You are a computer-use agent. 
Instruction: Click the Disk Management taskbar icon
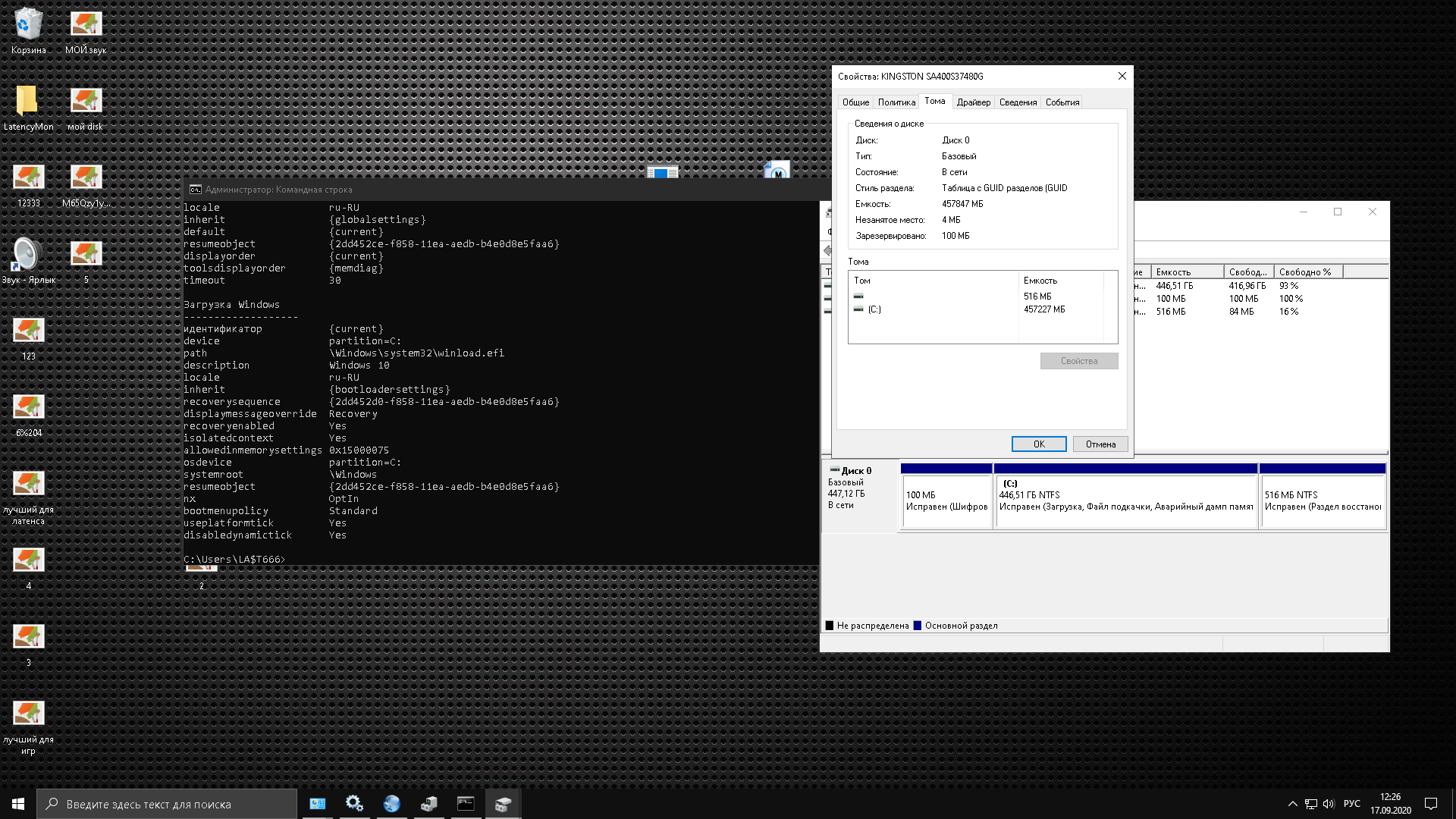(503, 804)
